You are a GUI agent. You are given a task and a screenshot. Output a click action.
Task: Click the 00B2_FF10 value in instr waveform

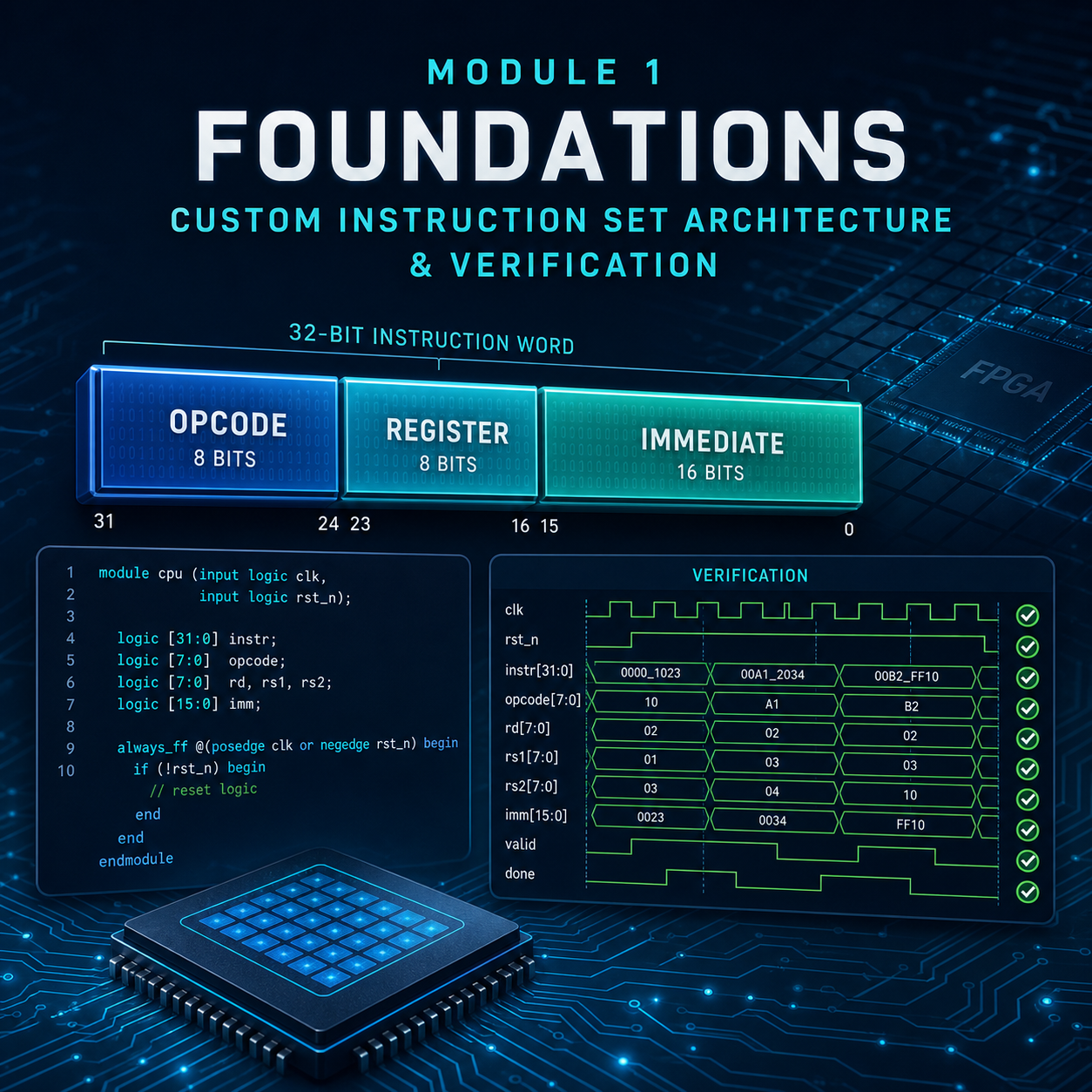[907, 677]
